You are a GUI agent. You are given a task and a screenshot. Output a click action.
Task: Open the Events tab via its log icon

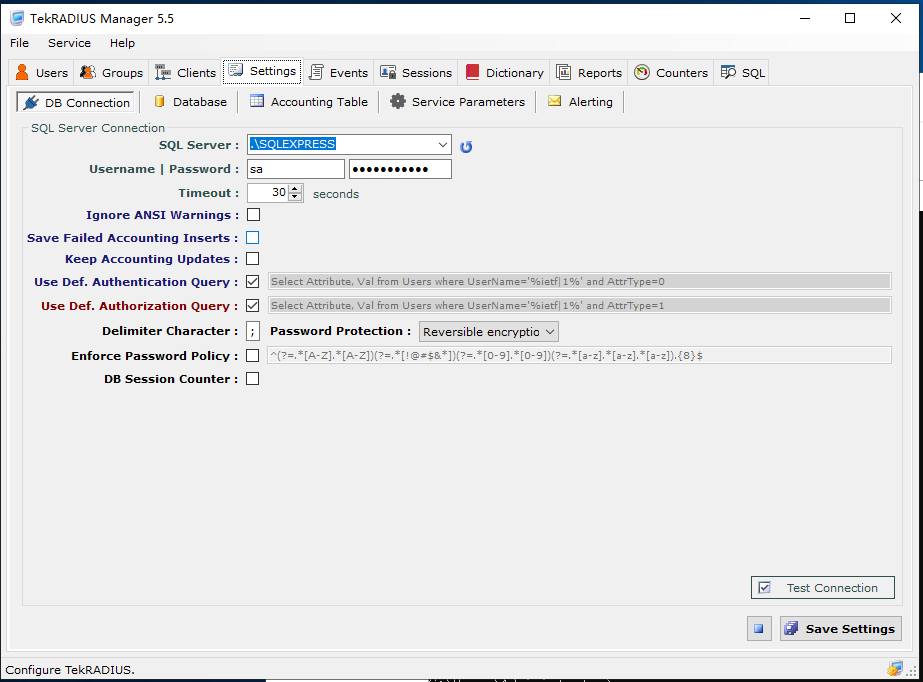tap(316, 72)
